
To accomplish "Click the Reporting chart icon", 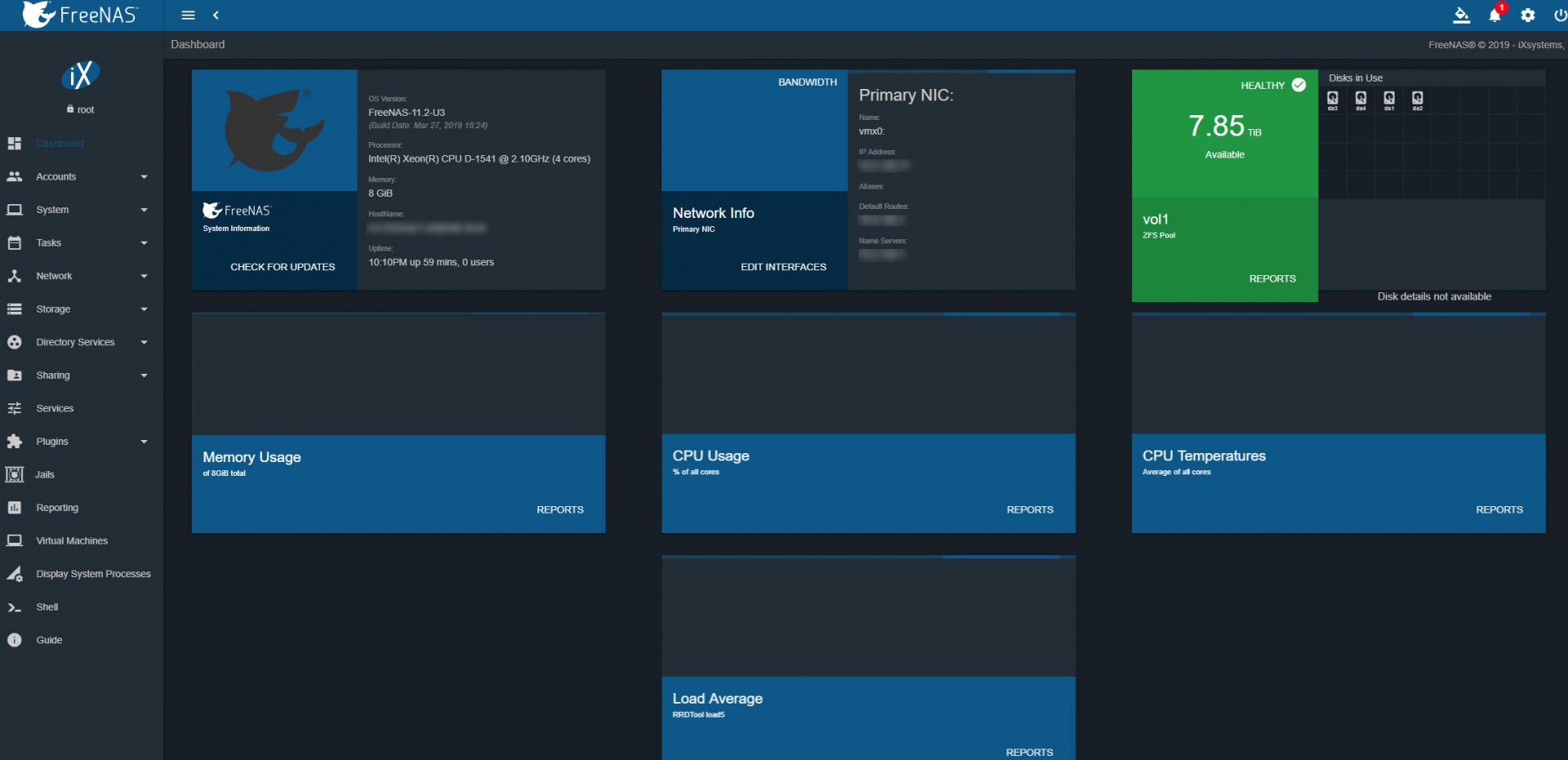I will tap(14, 508).
